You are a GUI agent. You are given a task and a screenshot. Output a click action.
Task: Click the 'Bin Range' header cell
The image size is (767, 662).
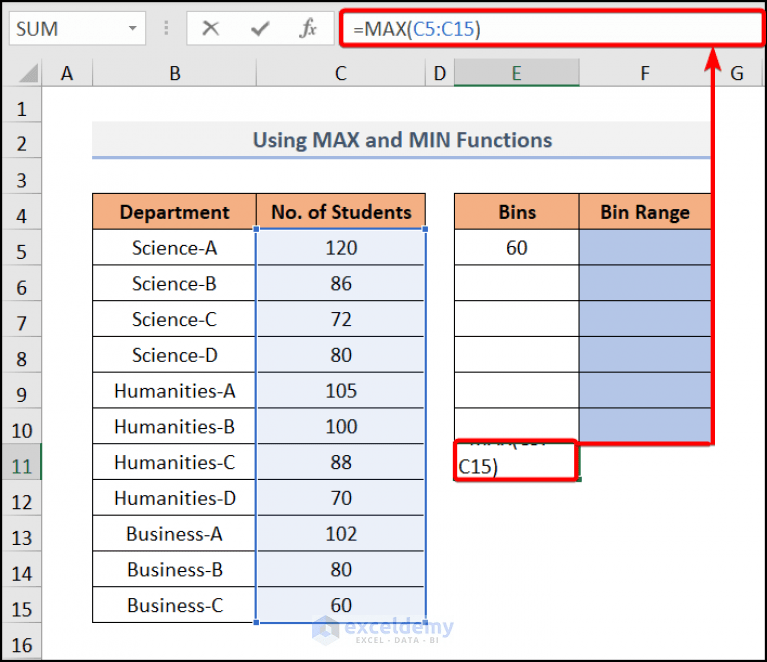pyautogui.click(x=645, y=212)
